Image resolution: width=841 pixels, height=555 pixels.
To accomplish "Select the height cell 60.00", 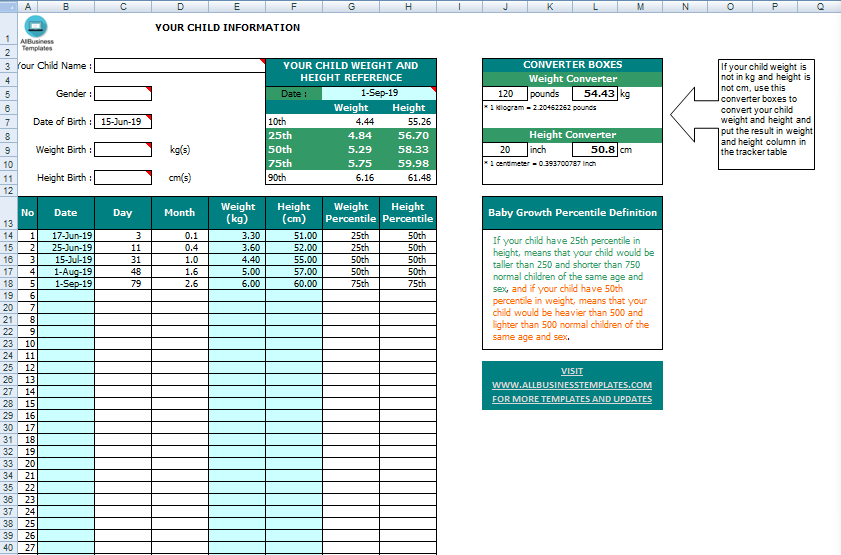I will click(x=294, y=284).
